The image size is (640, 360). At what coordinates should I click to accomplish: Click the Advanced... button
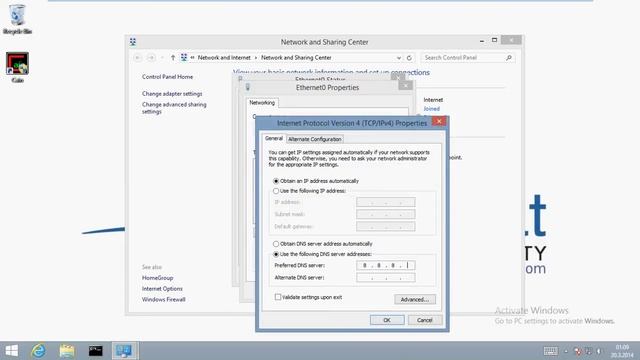(x=415, y=299)
